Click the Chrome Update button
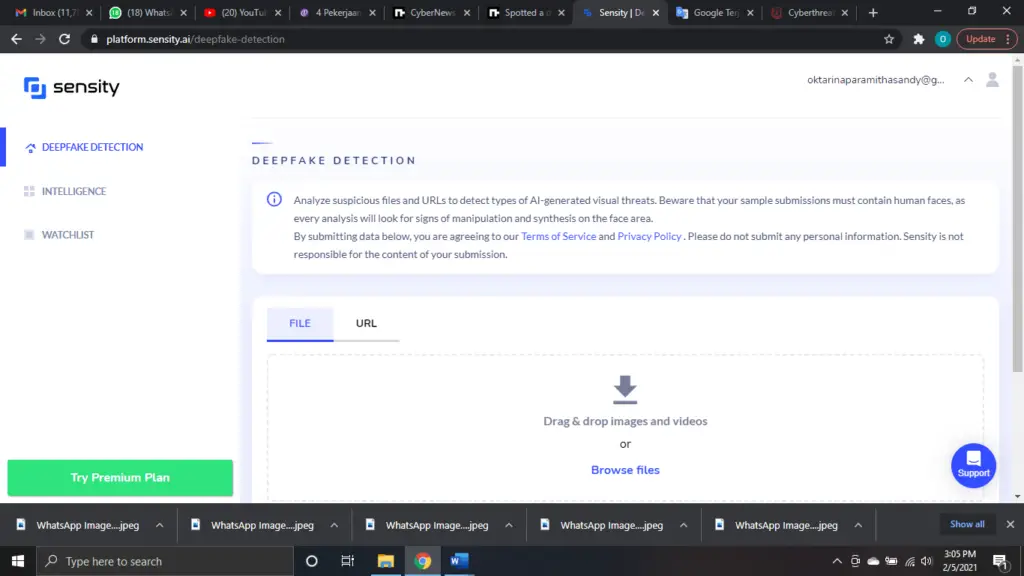1024x576 pixels. 987,39
